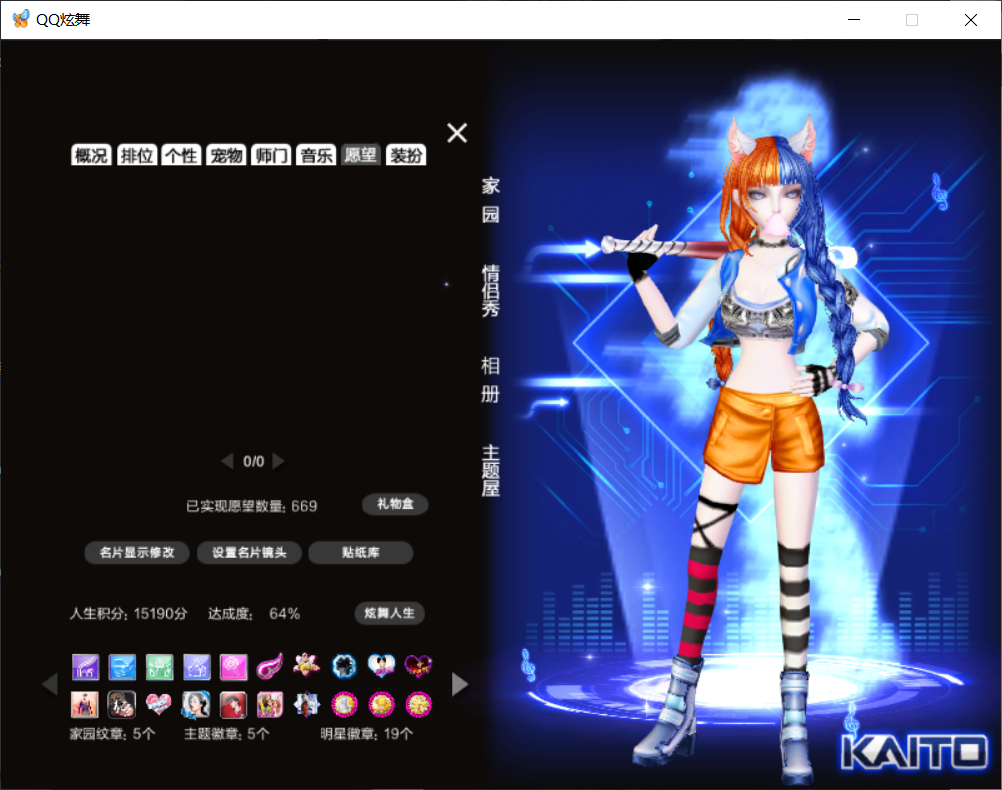Select the pink heart star badge
The height and width of the screenshot is (790, 1002).
point(158,704)
